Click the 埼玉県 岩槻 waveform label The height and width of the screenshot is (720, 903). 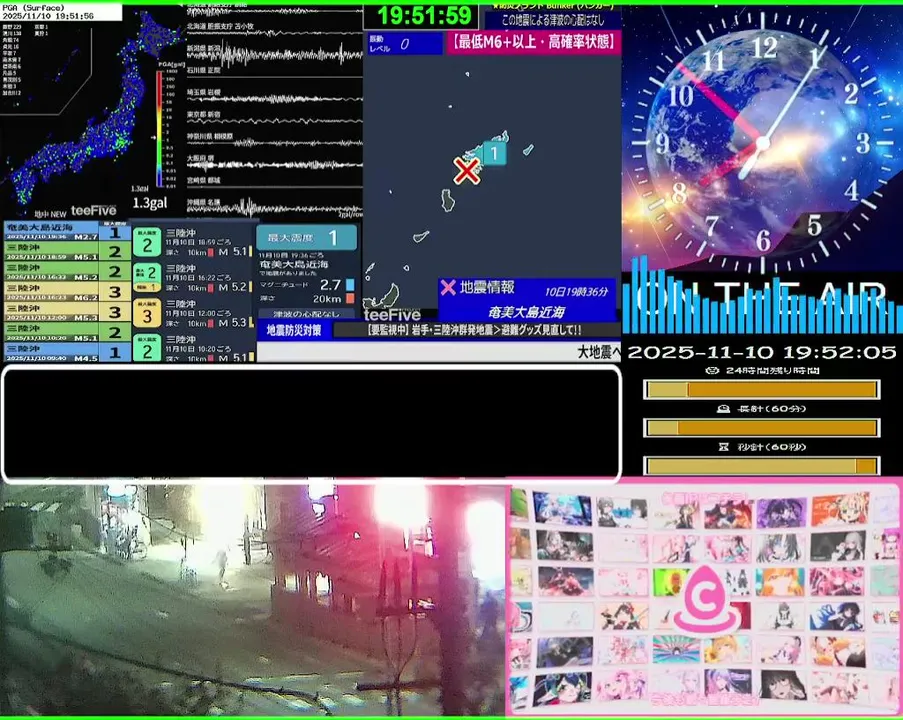click(203, 92)
